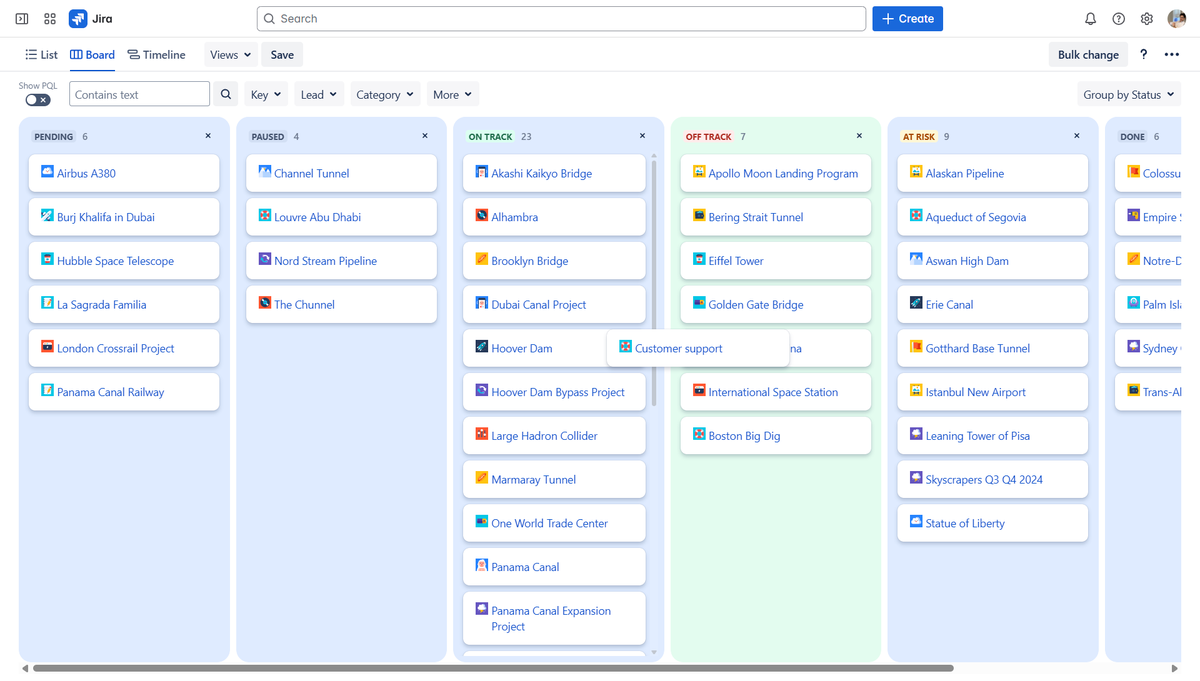Click the Apollo Moon Landing Program icon
The height and width of the screenshot is (681, 1200).
[699, 172]
